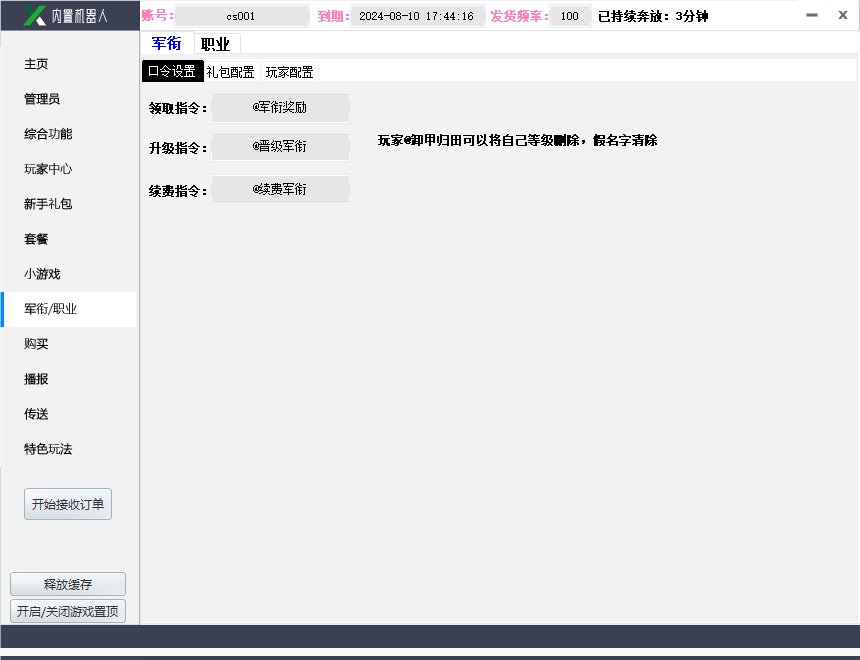Go to 播报 in the sidebar
The height and width of the screenshot is (660, 860).
pyautogui.click(x=36, y=379)
